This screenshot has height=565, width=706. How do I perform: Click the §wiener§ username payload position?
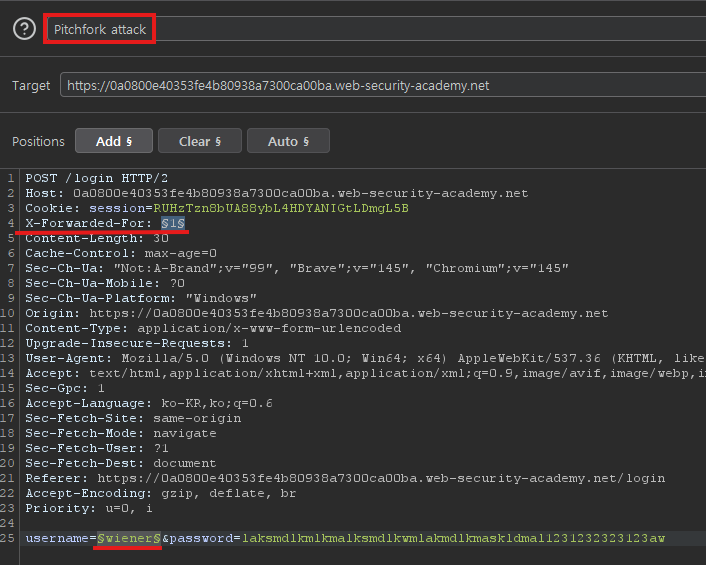pos(129,538)
